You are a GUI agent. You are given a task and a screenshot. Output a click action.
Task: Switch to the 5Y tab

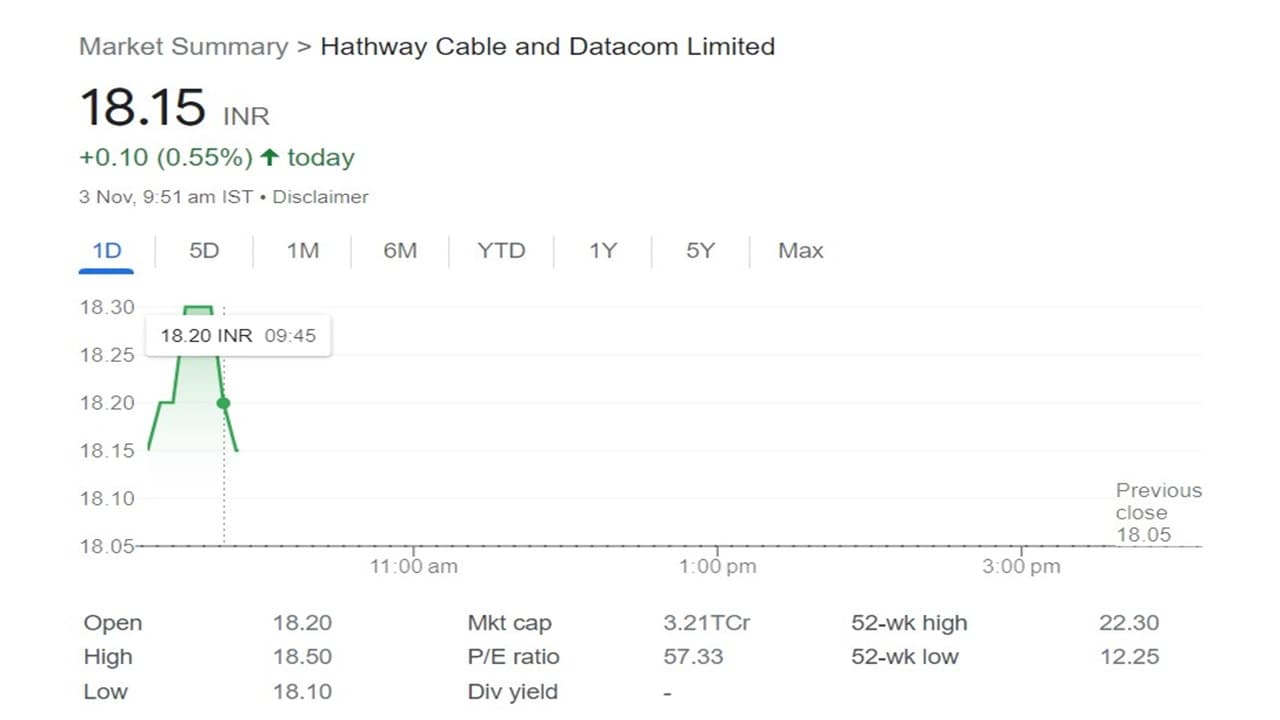pyautogui.click(x=700, y=251)
